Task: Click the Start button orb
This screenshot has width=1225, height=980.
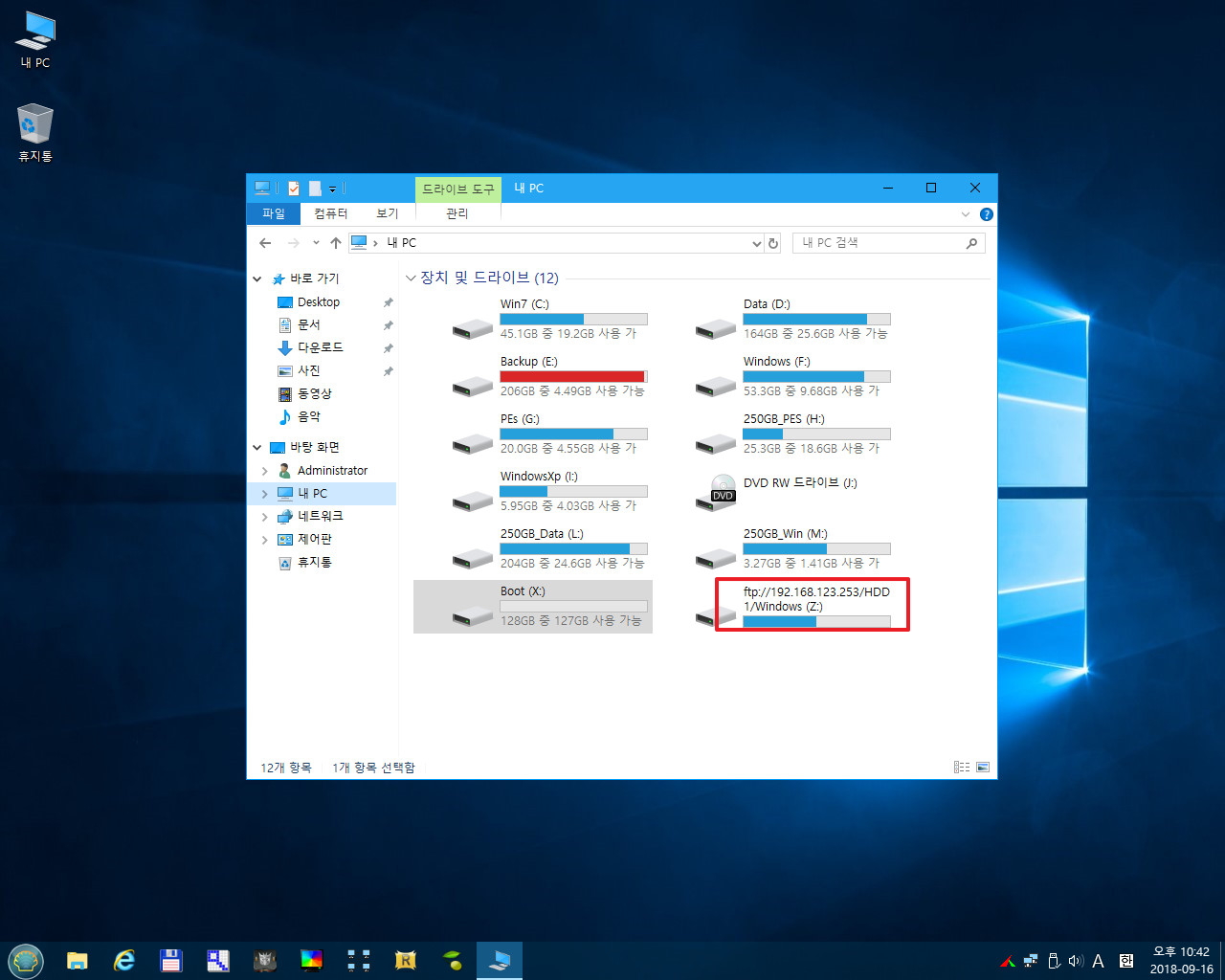Action: click(26, 960)
